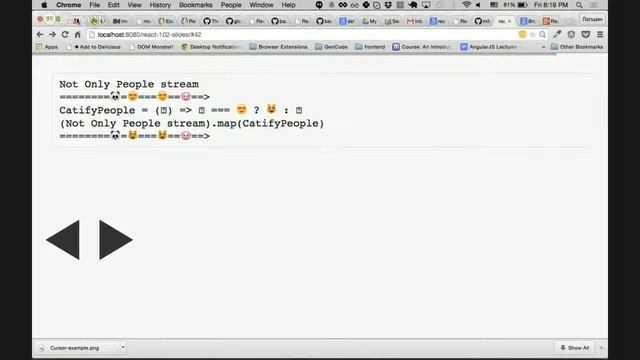Open the 'Course: An Introduc...' bookmark
Screen dimensions: 640x360
[422, 47]
